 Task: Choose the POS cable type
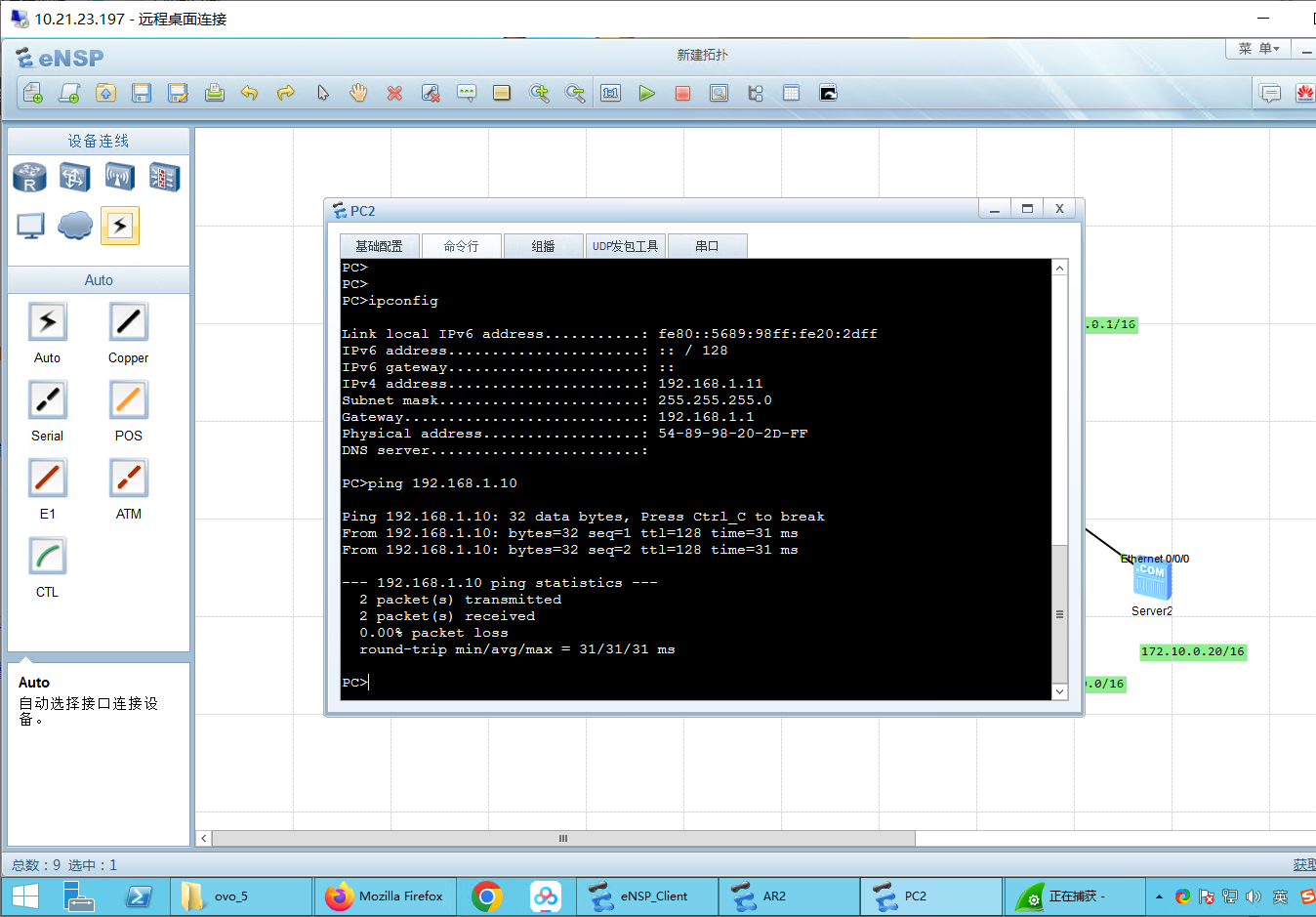click(128, 400)
